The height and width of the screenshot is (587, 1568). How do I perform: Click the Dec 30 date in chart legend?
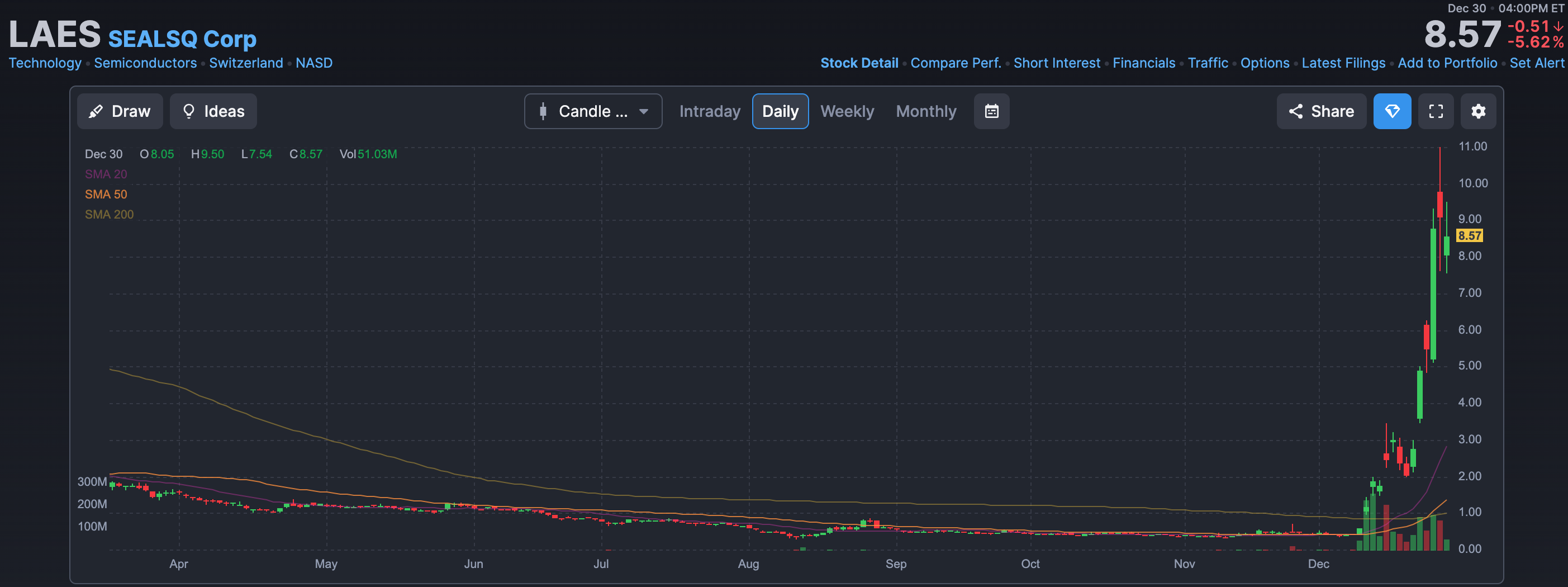tap(103, 154)
